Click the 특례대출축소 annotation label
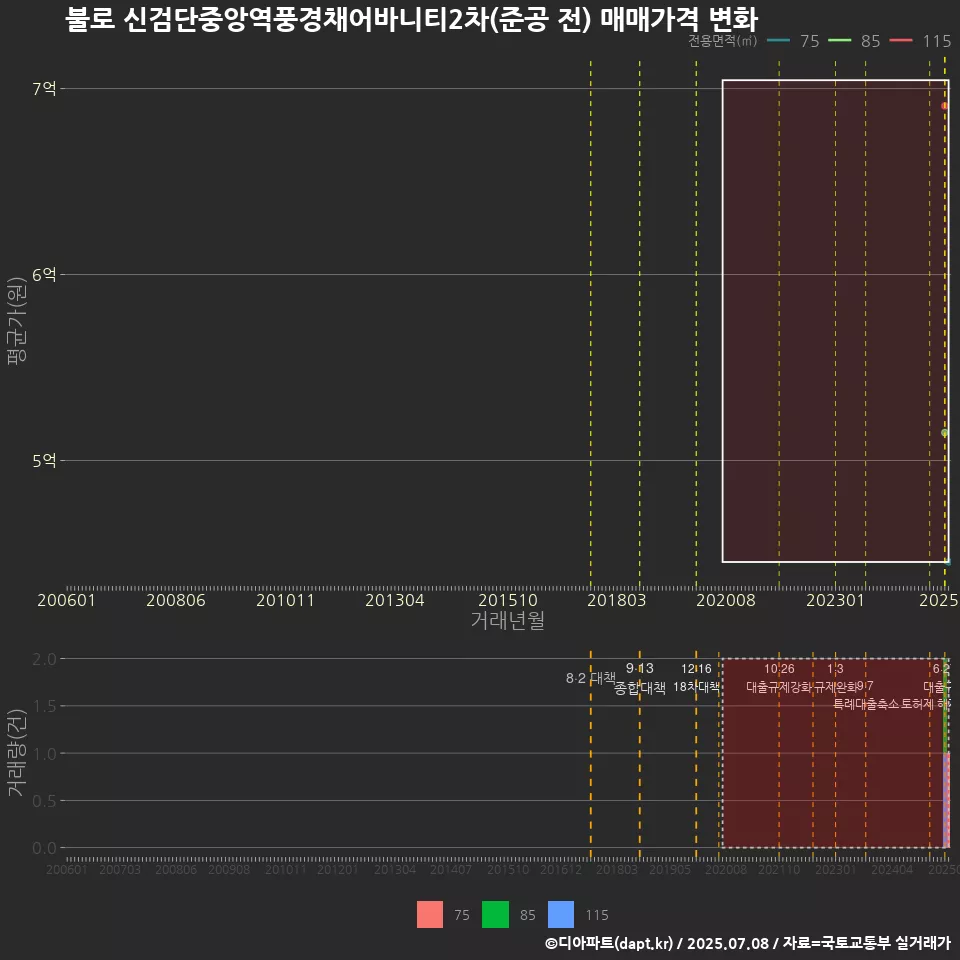The image size is (960, 960). click(866, 704)
